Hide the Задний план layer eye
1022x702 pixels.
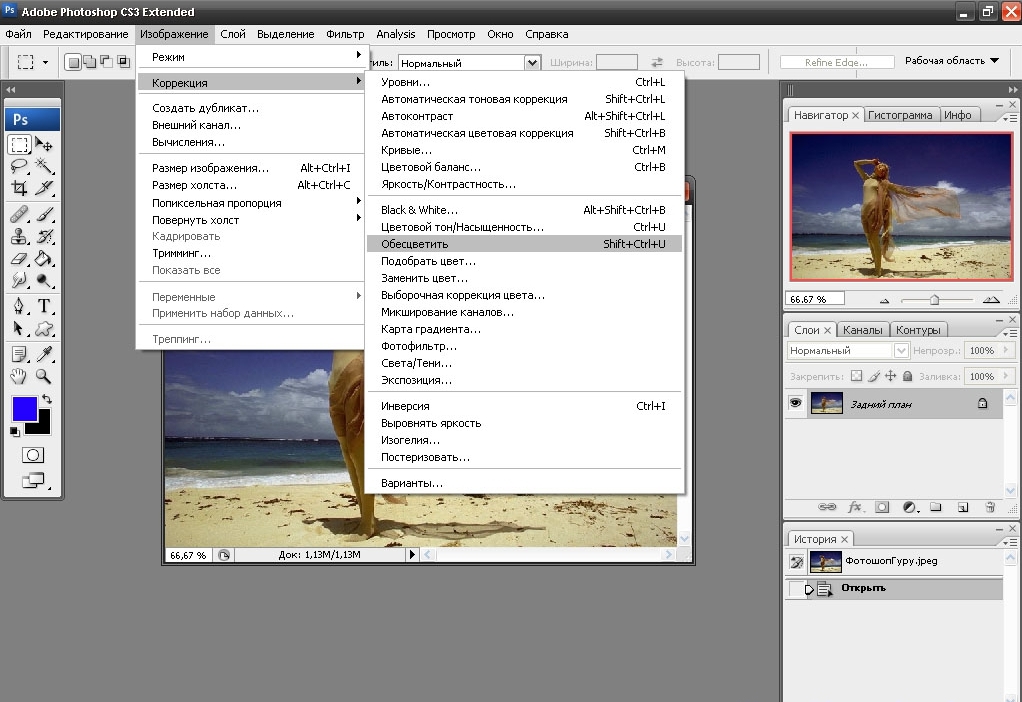797,403
